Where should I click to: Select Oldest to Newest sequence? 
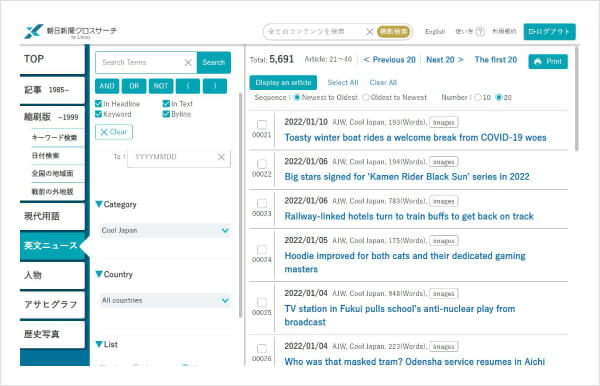pos(365,98)
